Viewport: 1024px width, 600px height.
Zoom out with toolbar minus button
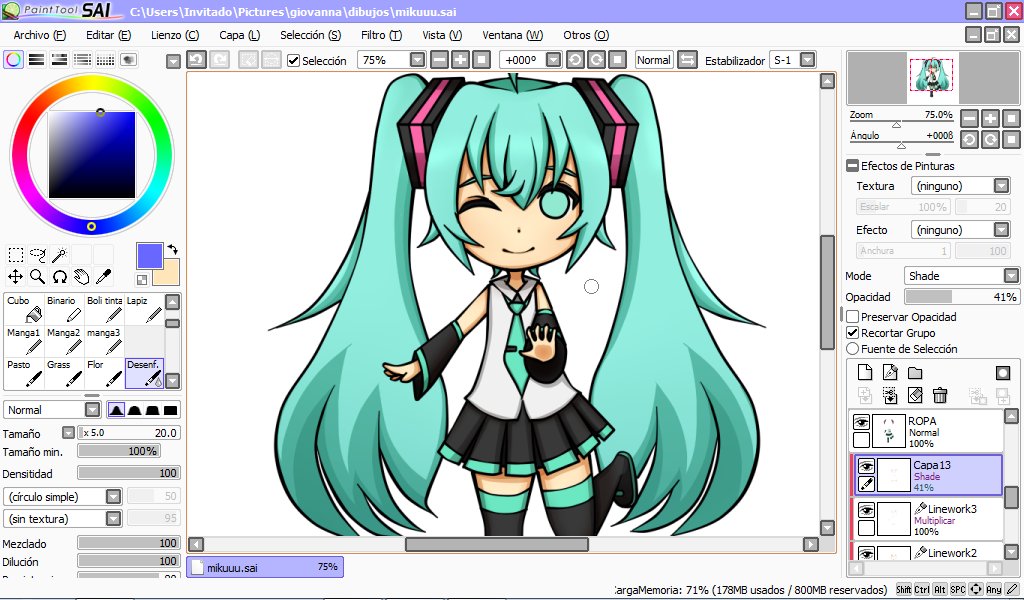[440, 60]
